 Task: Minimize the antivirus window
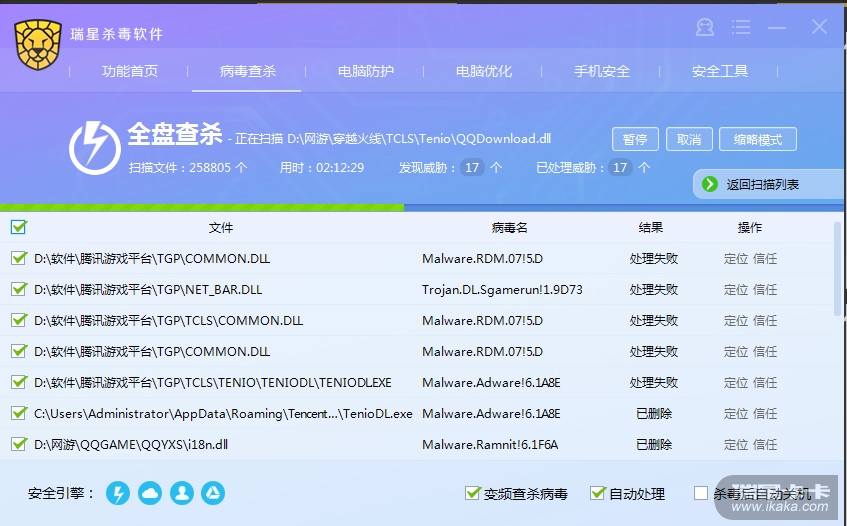click(x=777, y=27)
